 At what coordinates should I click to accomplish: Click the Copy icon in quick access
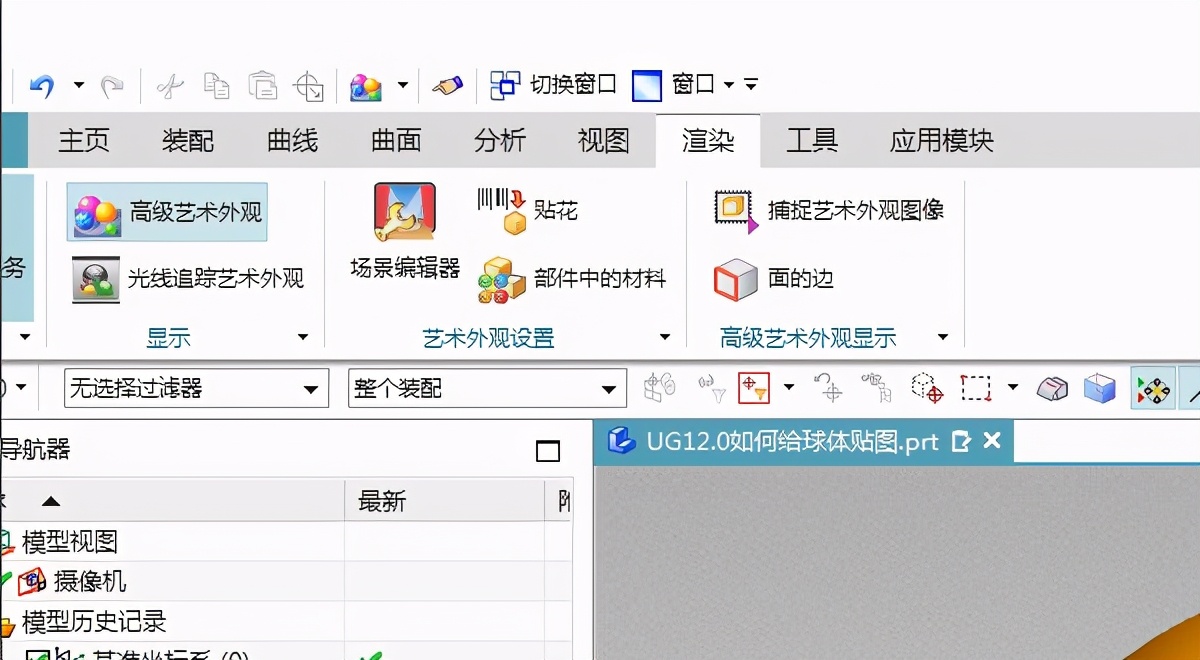coord(216,86)
